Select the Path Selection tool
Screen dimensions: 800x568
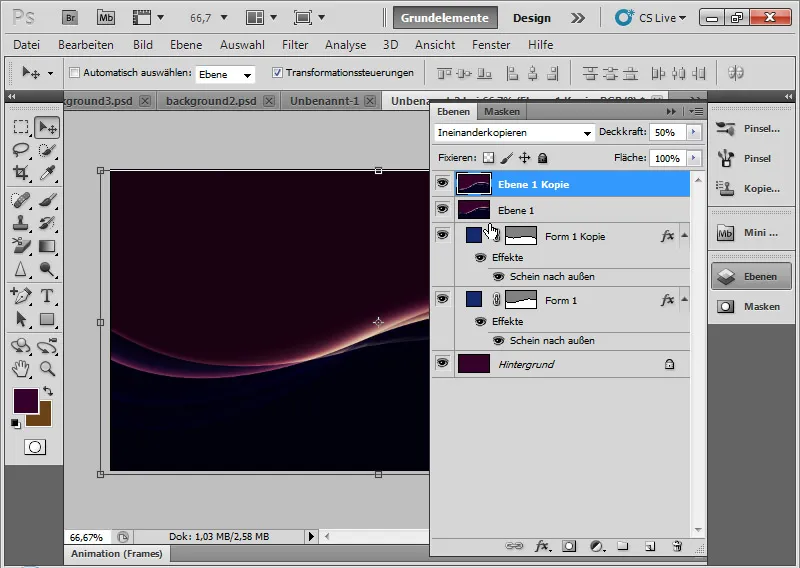point(21,319)
